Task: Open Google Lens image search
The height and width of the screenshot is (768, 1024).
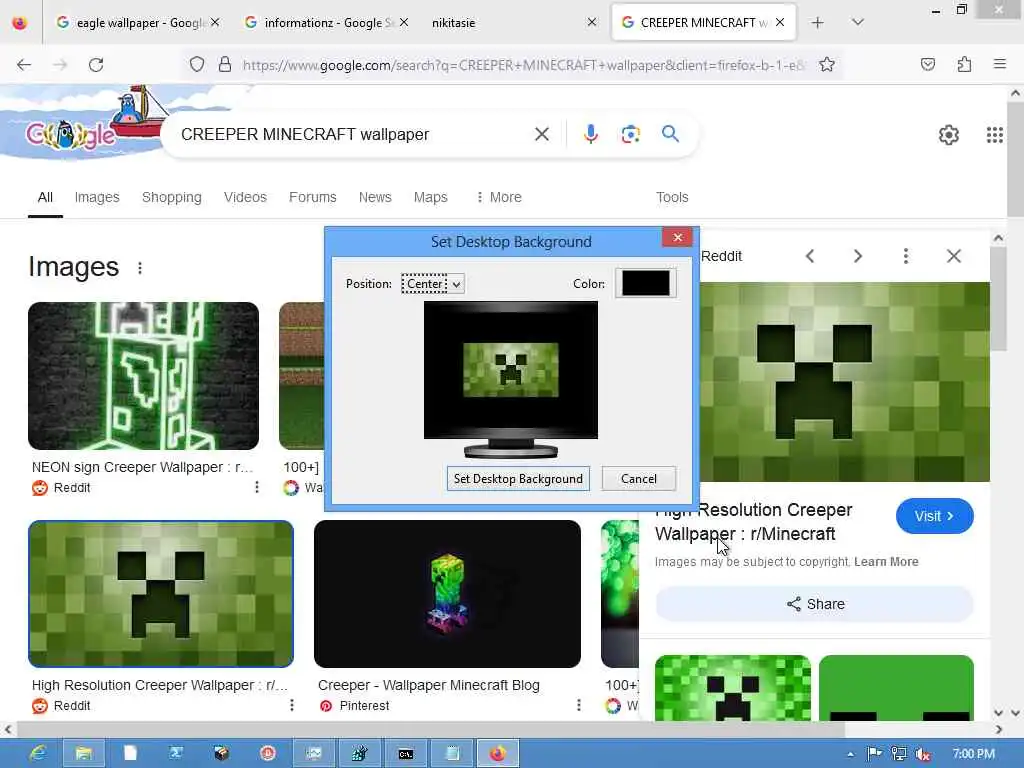Action: pyautogui.click(x=630, y=135)
